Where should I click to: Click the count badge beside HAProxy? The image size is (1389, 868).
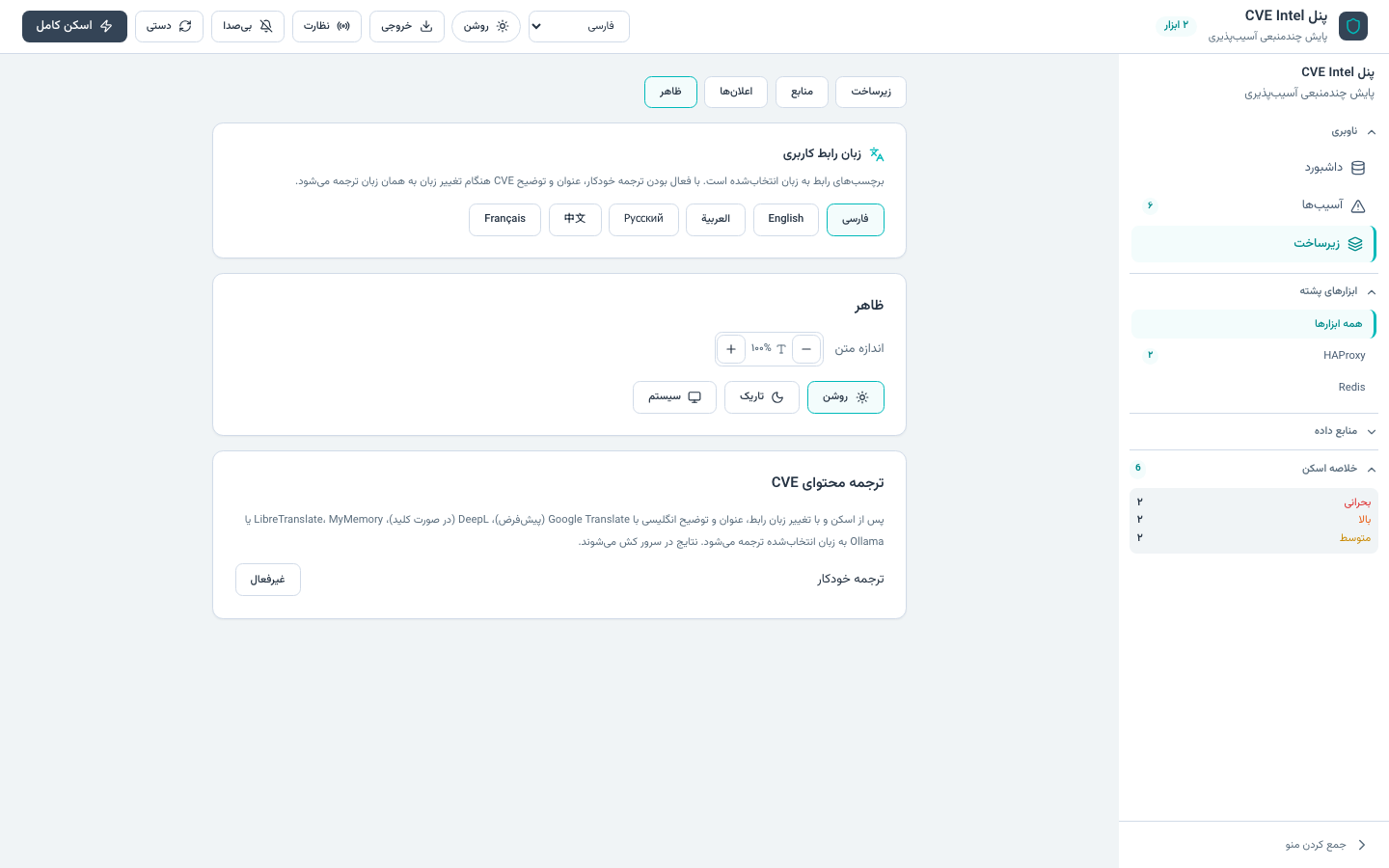click(1150, 356)
